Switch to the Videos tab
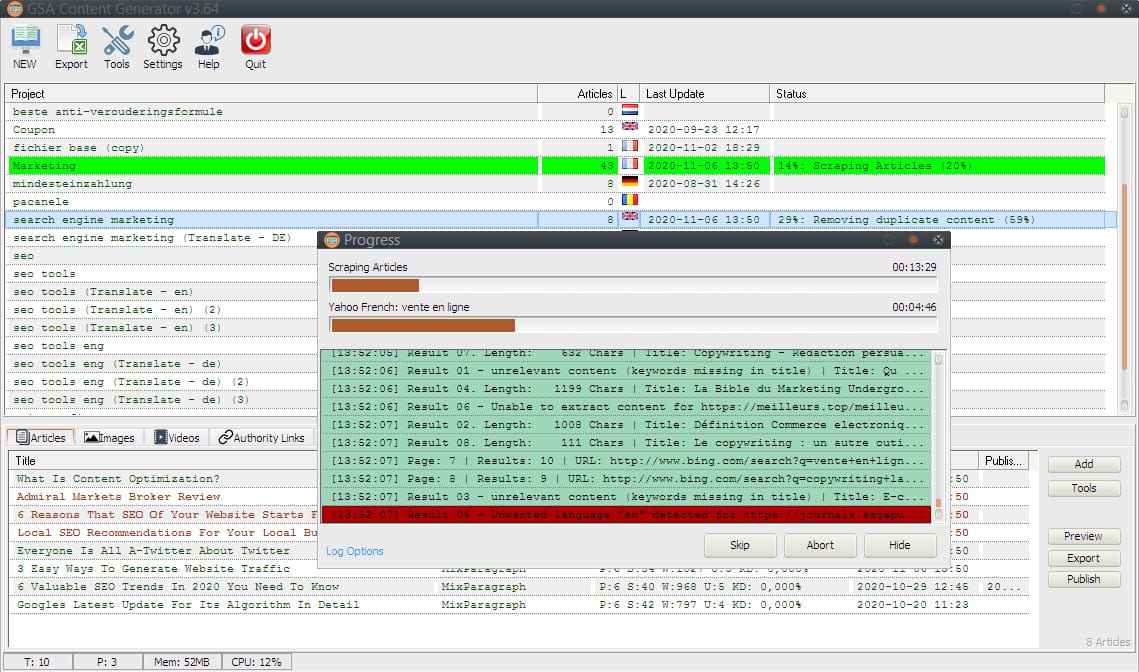 coord(177,438)
